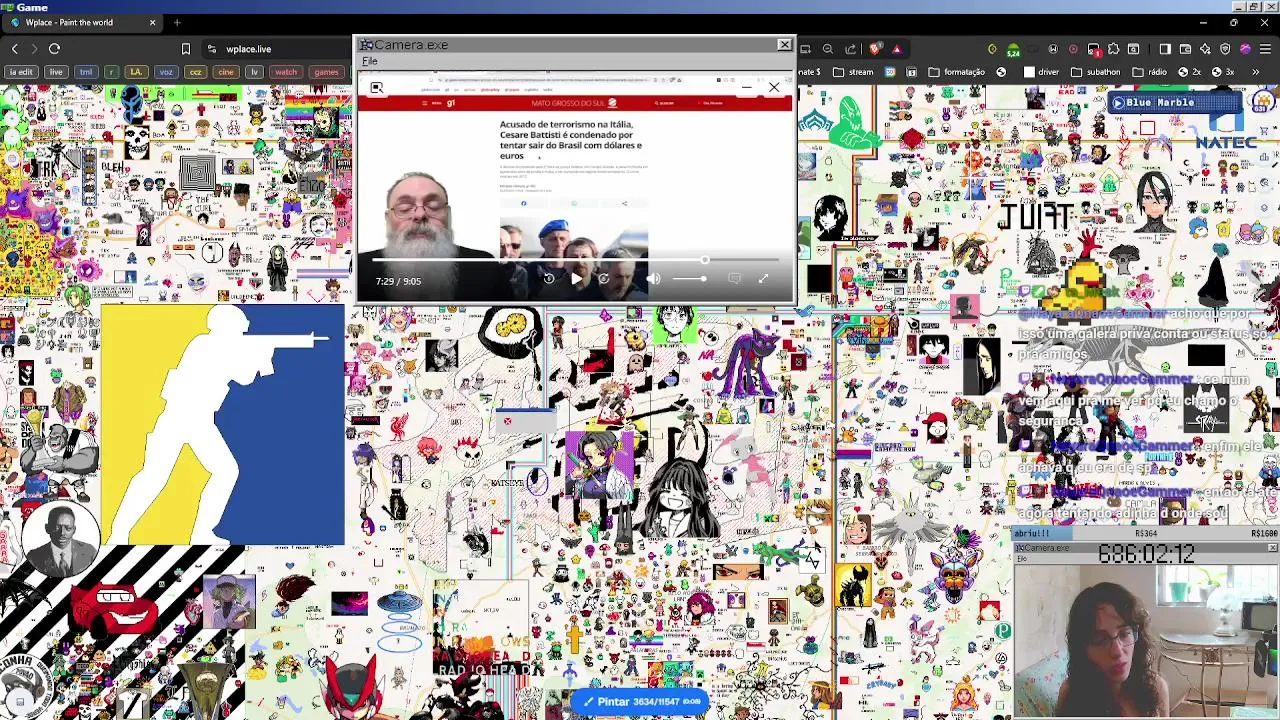Open File menu in top Camera.exe window
The height and width of the screenshot is (720, 1280).
pyautogui.click(x=370, y=61)
